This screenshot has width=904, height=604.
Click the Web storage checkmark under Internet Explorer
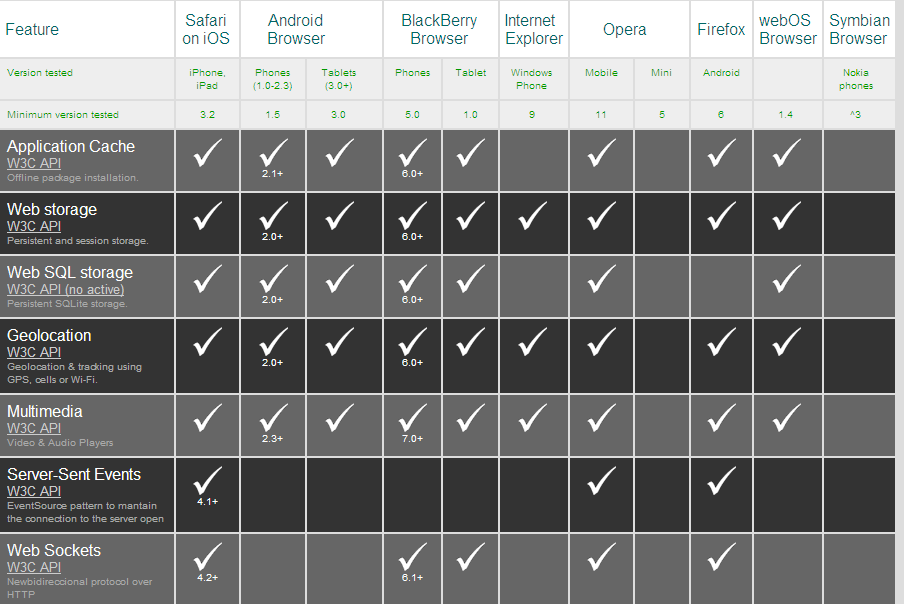coord(532,215)
